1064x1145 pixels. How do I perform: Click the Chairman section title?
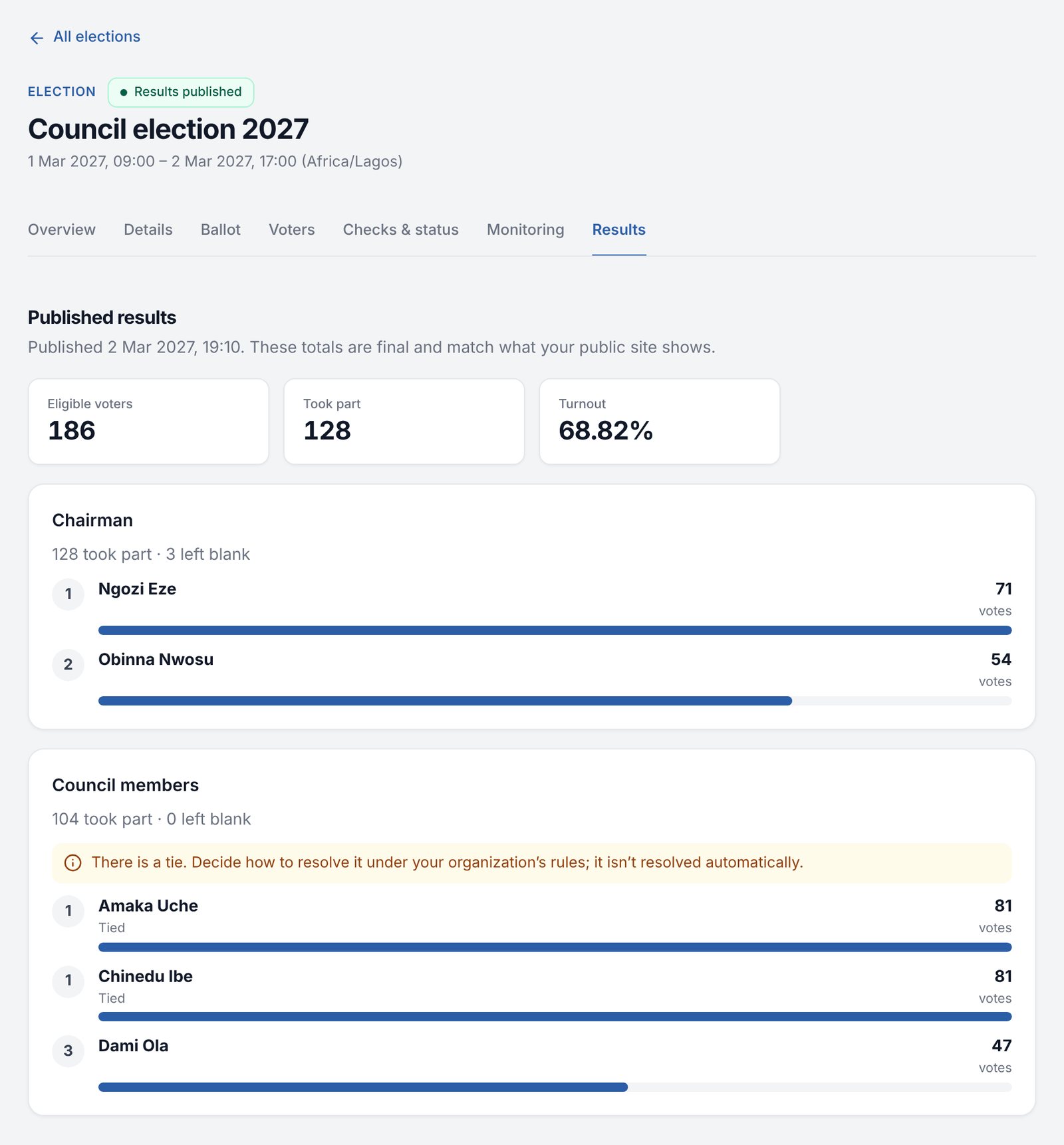click(x=92, y=521)
